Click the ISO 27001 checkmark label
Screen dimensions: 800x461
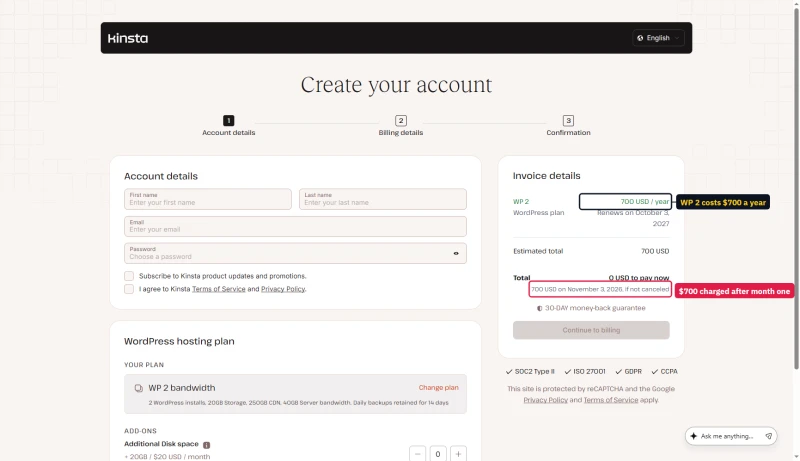(x=585, y=371)
